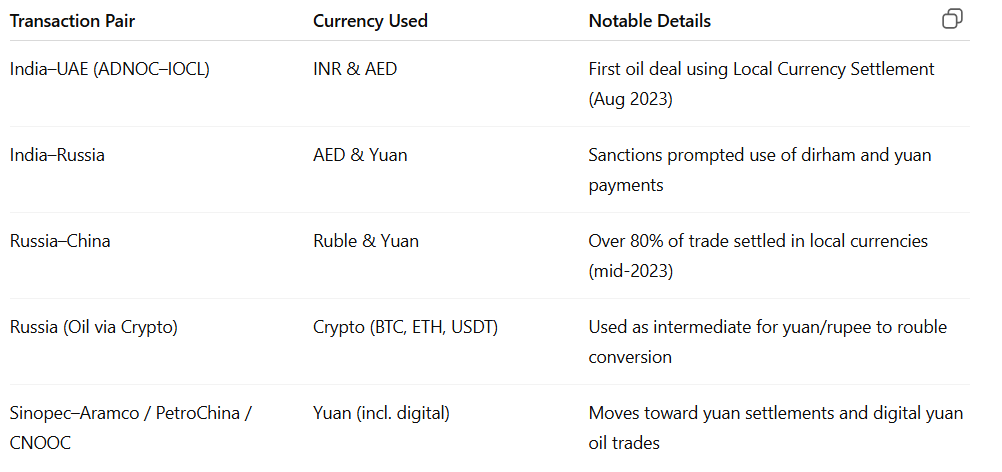Select the Russia–China row label
The width and height of the screenshot is (1002, 472).
60,241
